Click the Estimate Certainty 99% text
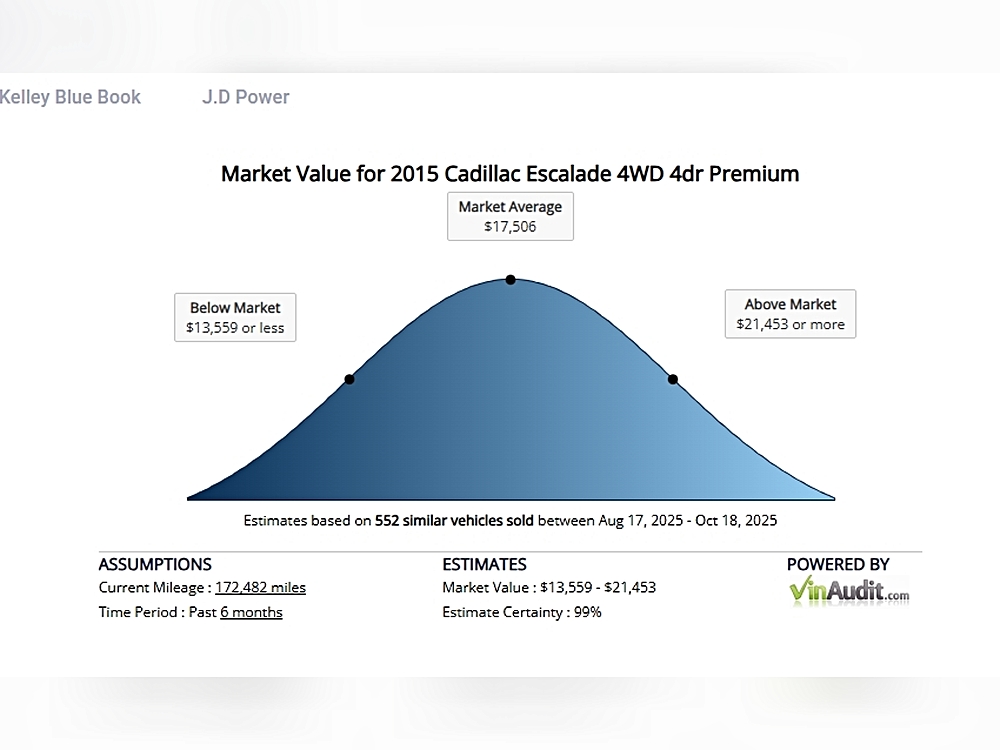1000x750 pixels. (522, 612)
